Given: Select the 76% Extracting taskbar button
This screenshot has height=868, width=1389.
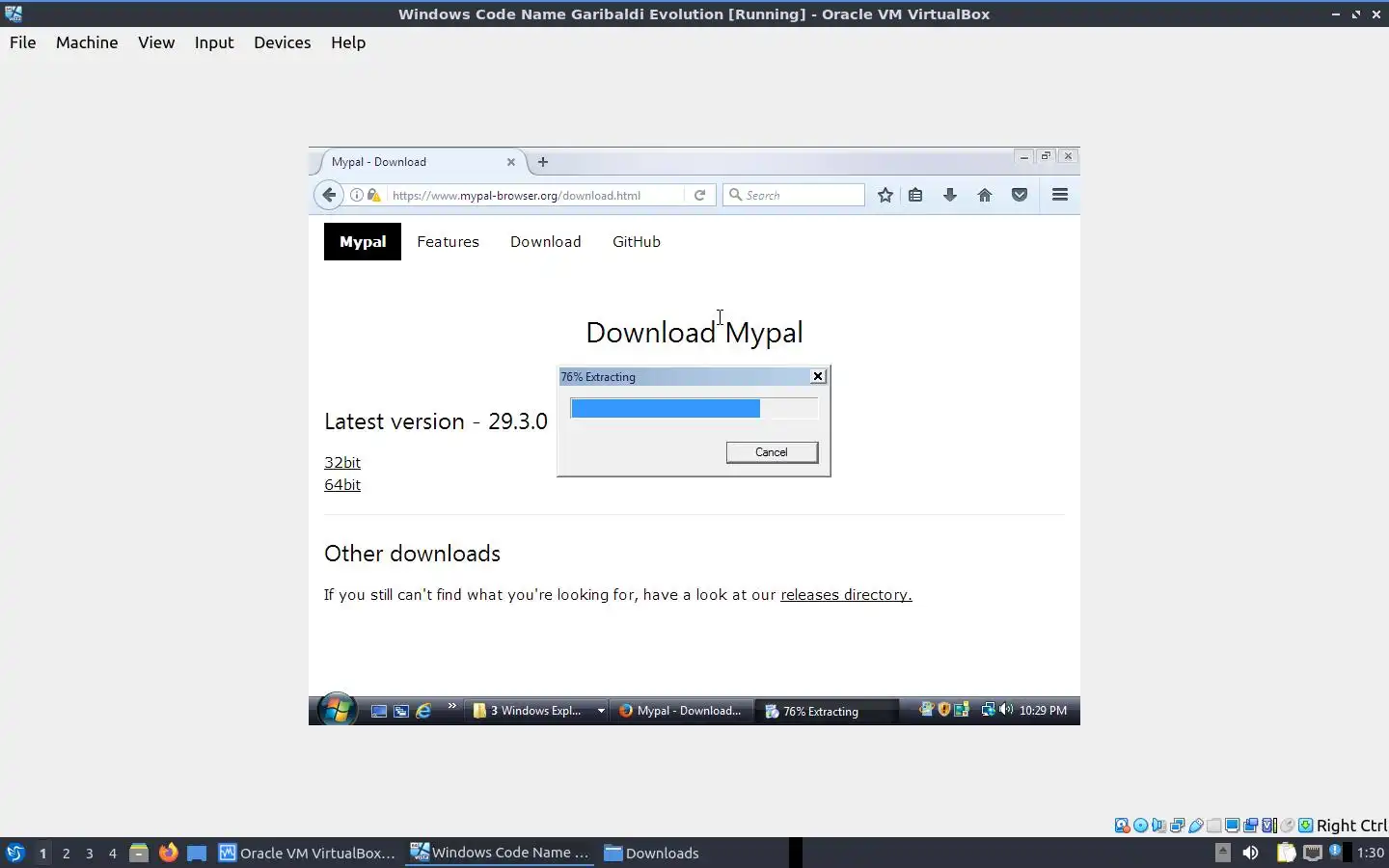Looking at the screenshot, I should click(x=826, y=711).
